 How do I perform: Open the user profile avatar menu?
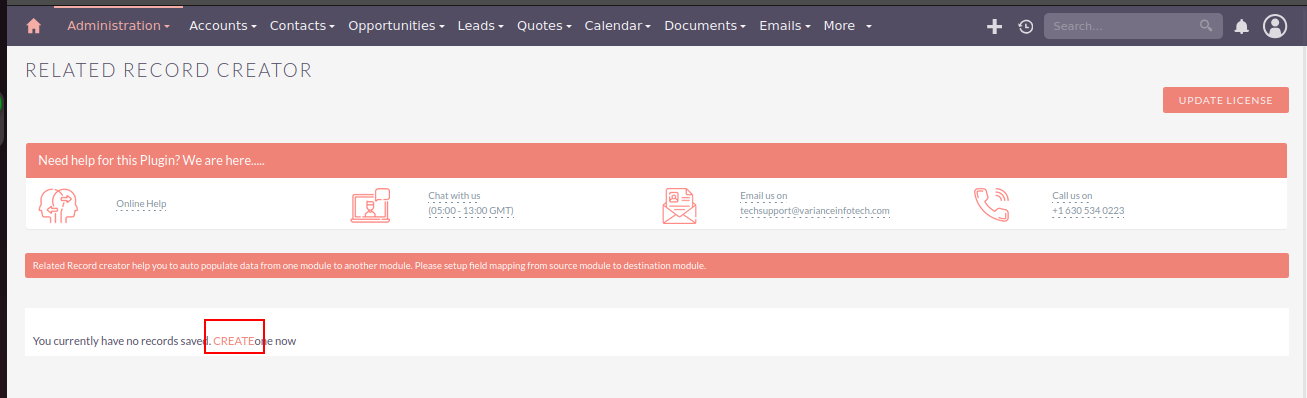(1275, 26)
